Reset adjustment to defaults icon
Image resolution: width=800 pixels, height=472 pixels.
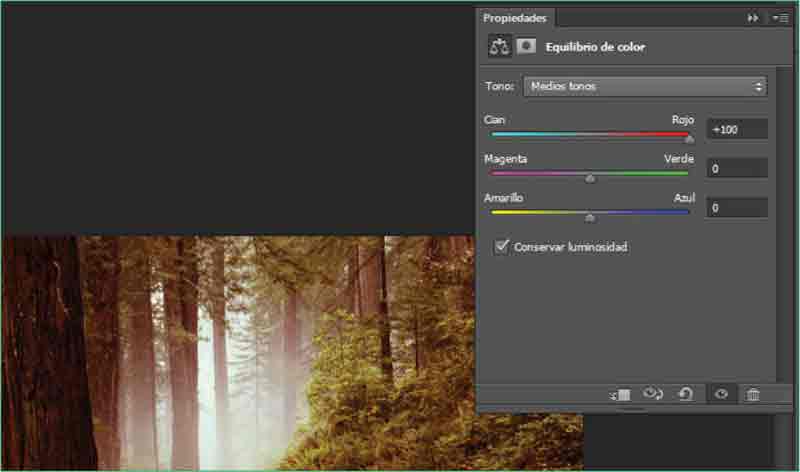pyautogui.click(x=685, y=395)
